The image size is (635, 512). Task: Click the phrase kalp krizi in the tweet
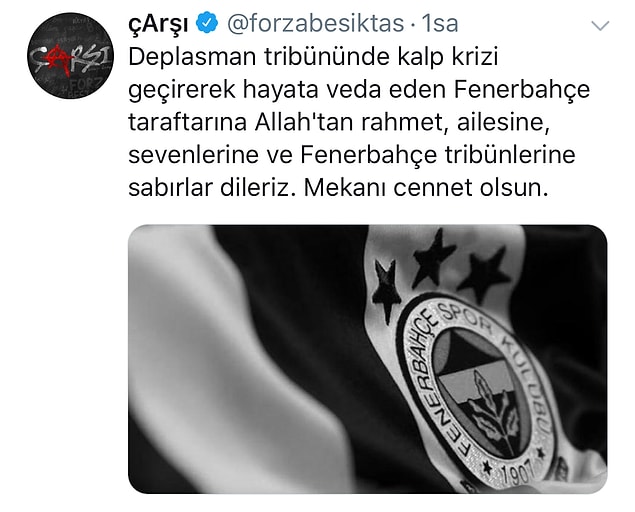tap(447, 57)
